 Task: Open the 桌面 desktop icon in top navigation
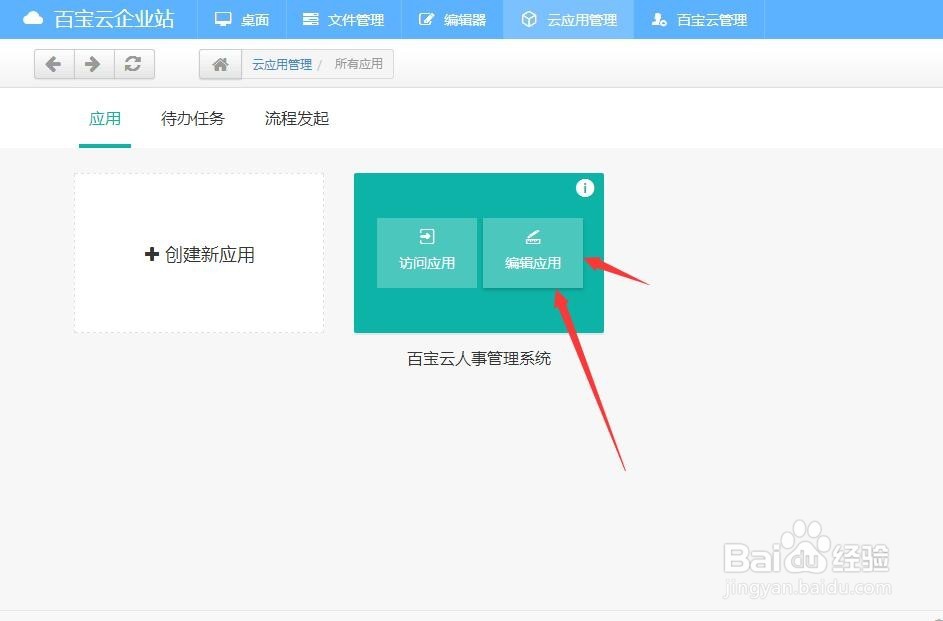(x=222, y=19)
